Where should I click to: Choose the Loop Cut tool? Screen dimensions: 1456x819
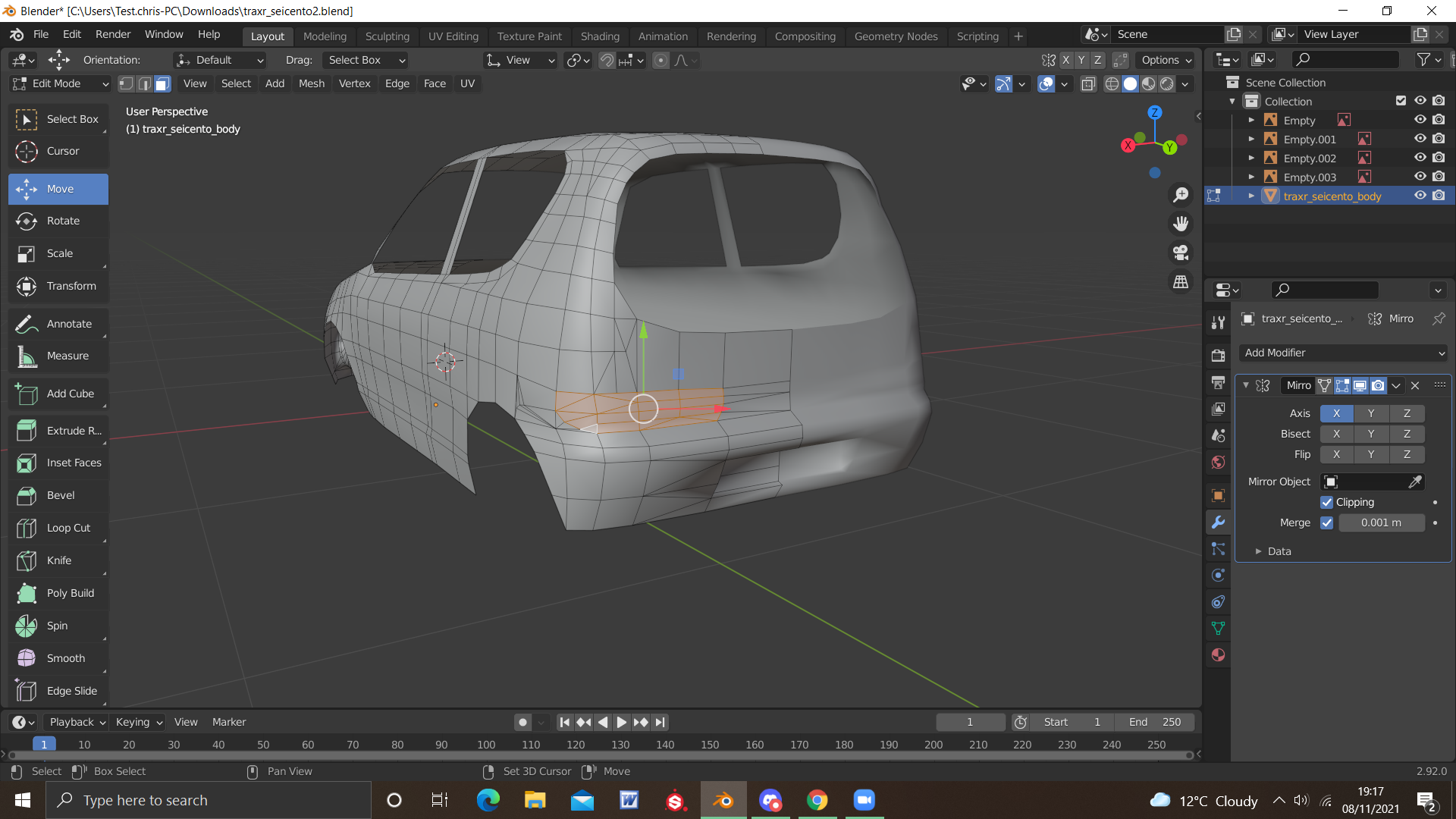click(x=58, y=528)
